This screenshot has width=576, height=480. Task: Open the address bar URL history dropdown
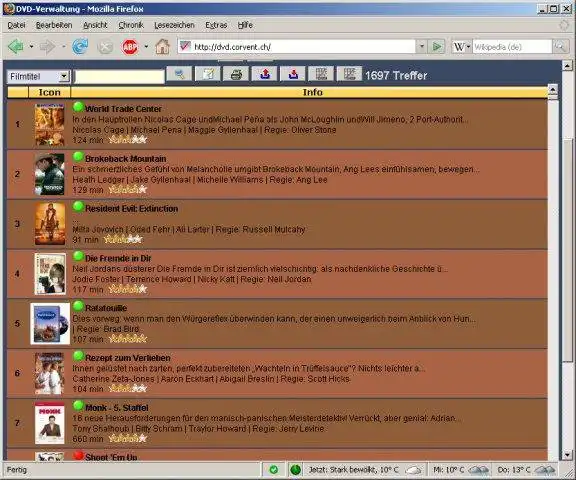click(x=422, y=47)
